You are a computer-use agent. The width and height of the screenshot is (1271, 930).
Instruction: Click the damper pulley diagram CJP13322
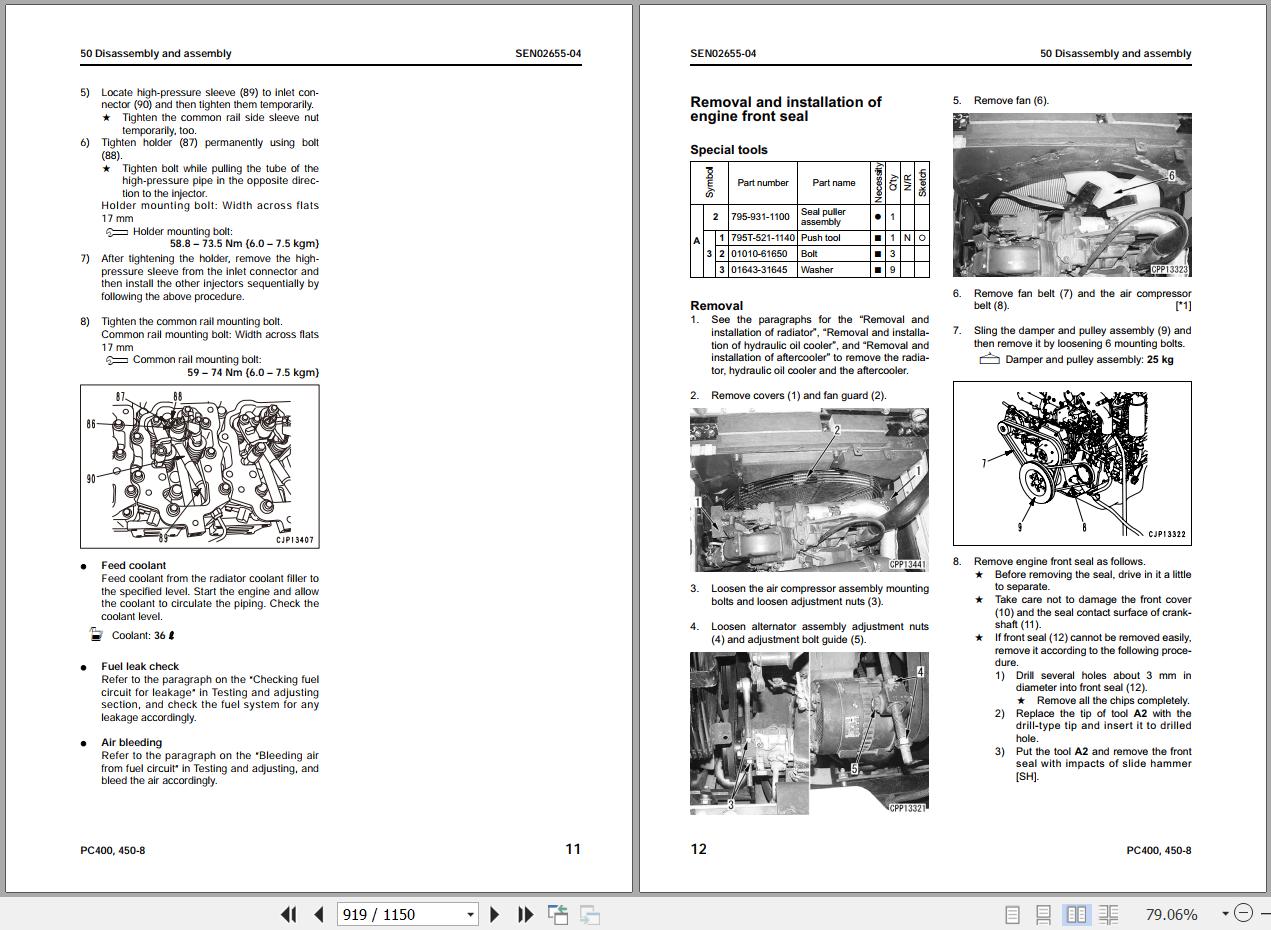[x=1072, y=463]
